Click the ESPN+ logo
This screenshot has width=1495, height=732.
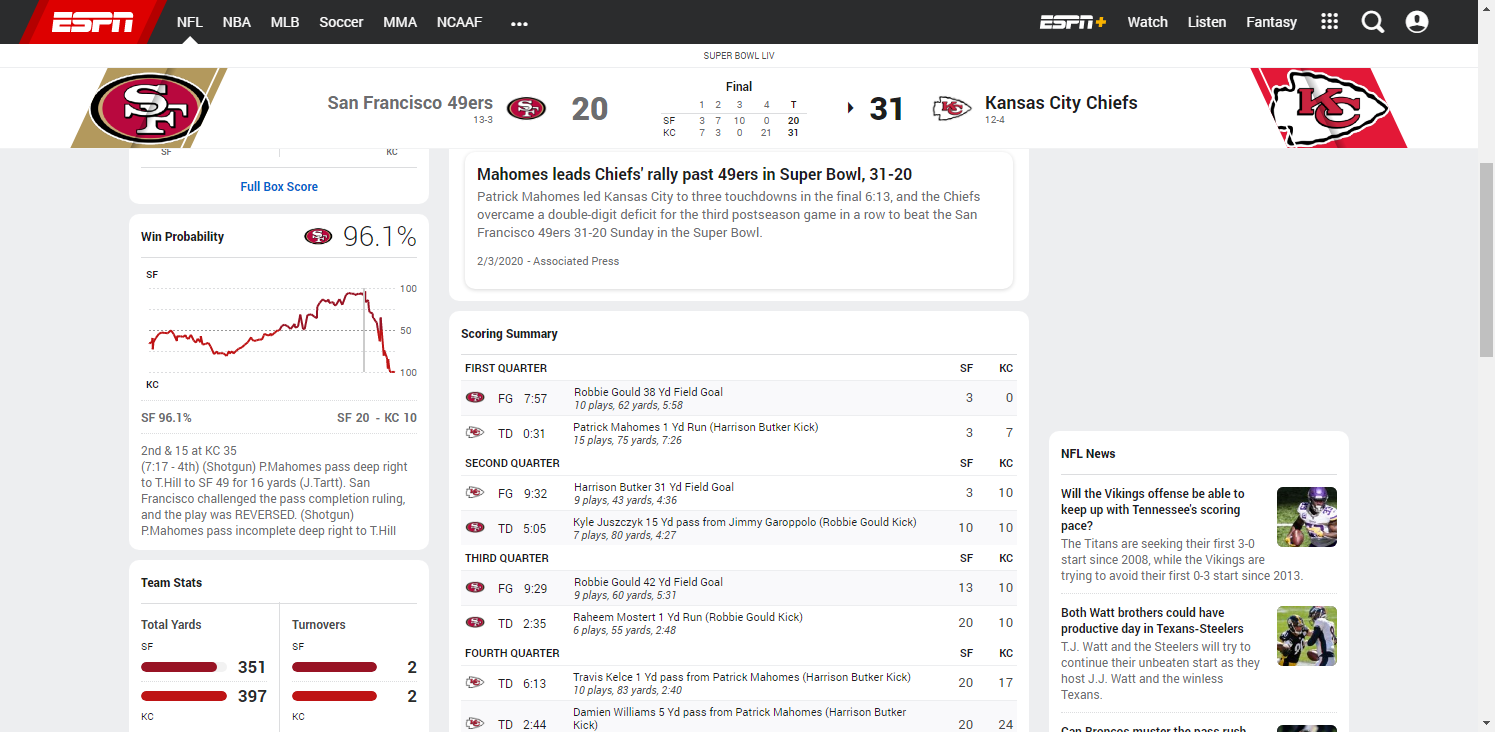click(1072, 22)
